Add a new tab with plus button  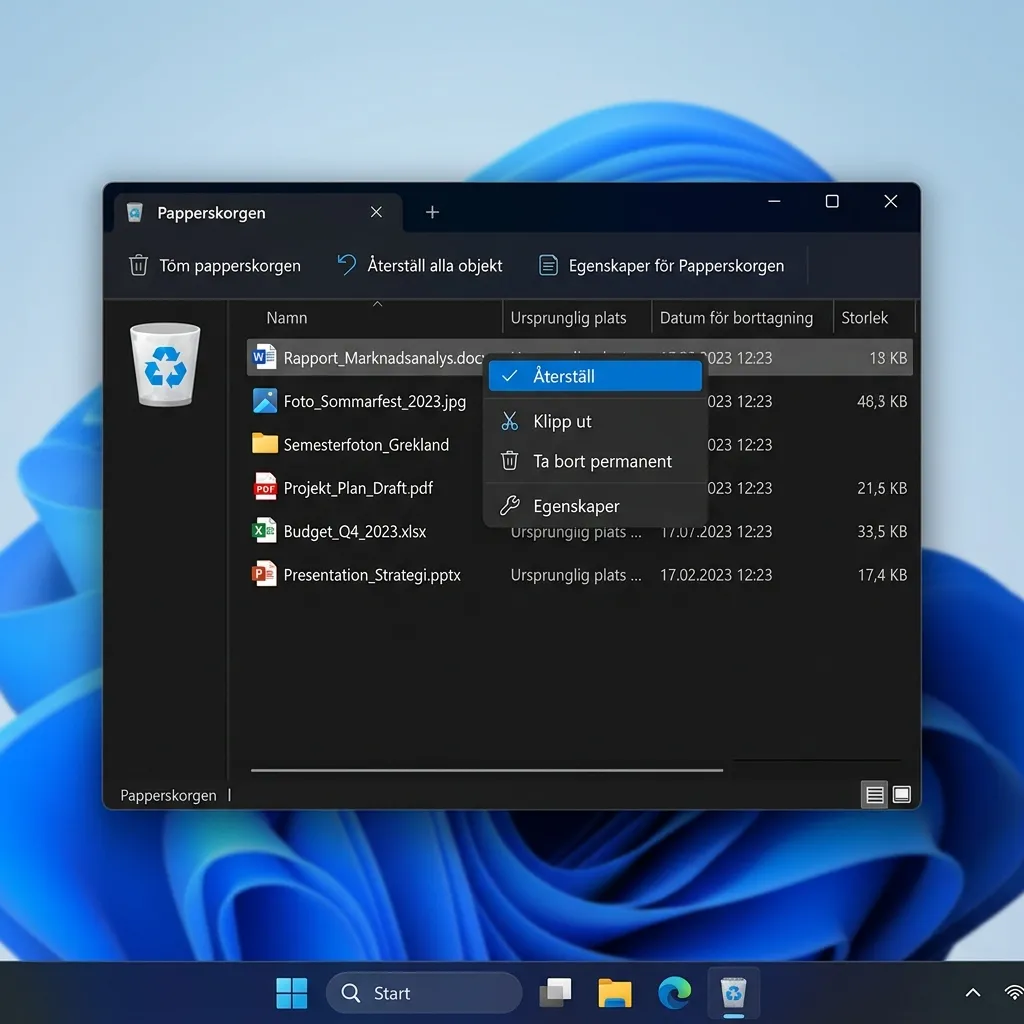[432, 212]
